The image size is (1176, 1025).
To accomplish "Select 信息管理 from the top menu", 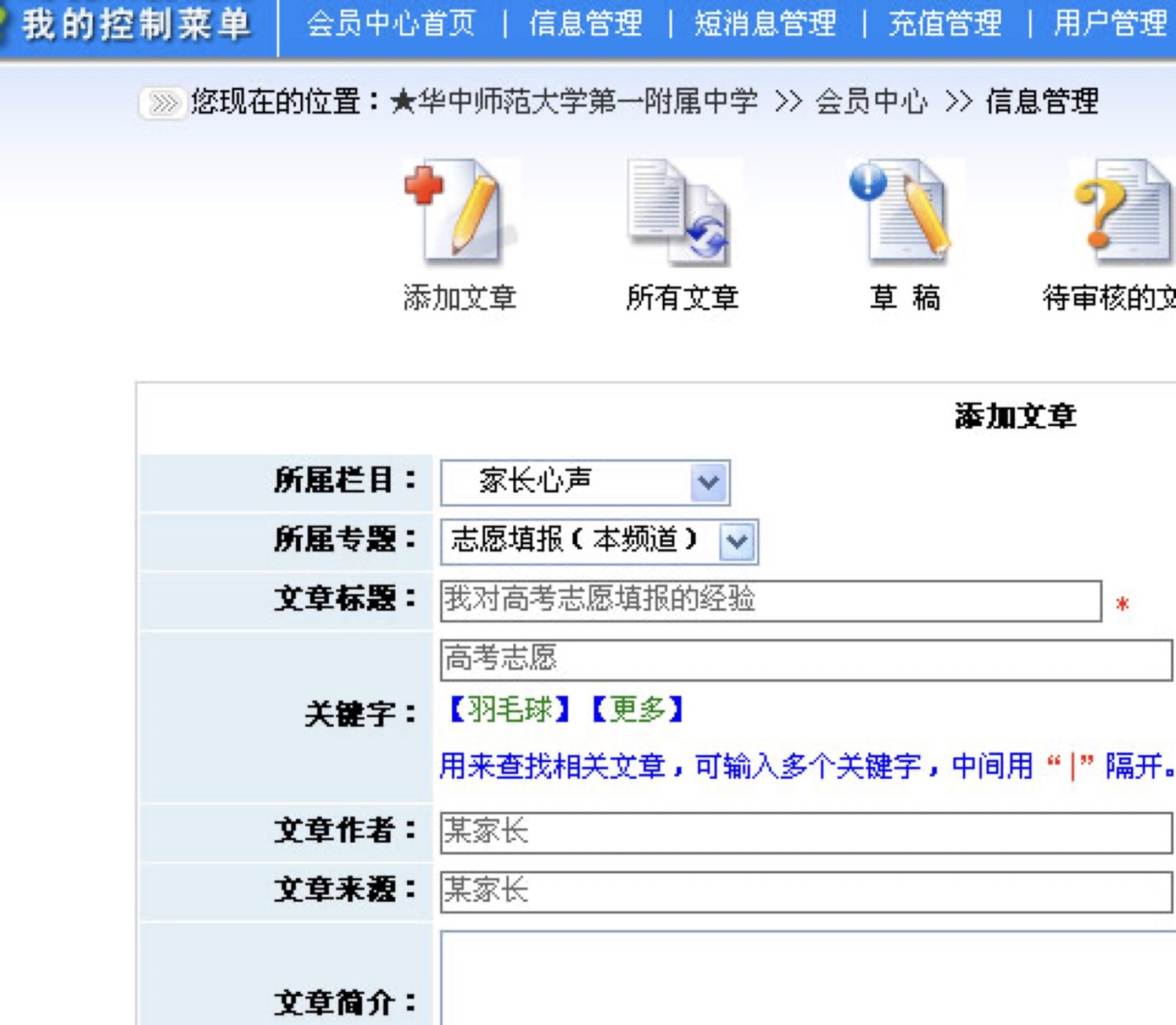I will [x=586, y=24].
